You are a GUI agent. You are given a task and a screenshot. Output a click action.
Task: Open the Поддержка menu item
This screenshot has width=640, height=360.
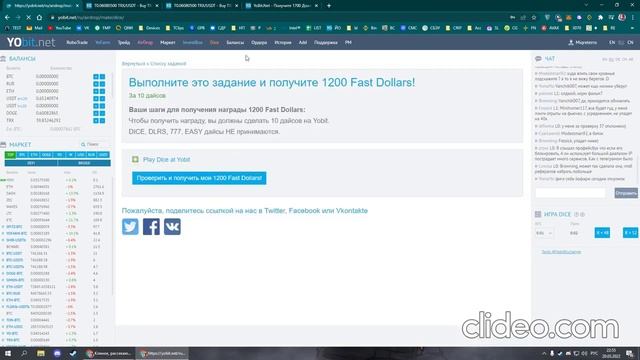325,42
